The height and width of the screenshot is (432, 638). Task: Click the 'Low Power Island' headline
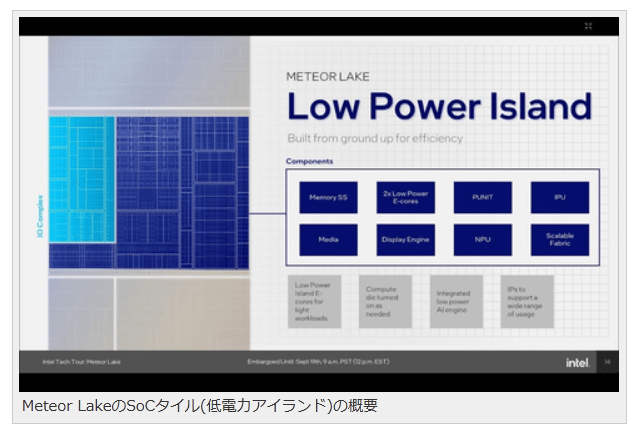[438, 106]
